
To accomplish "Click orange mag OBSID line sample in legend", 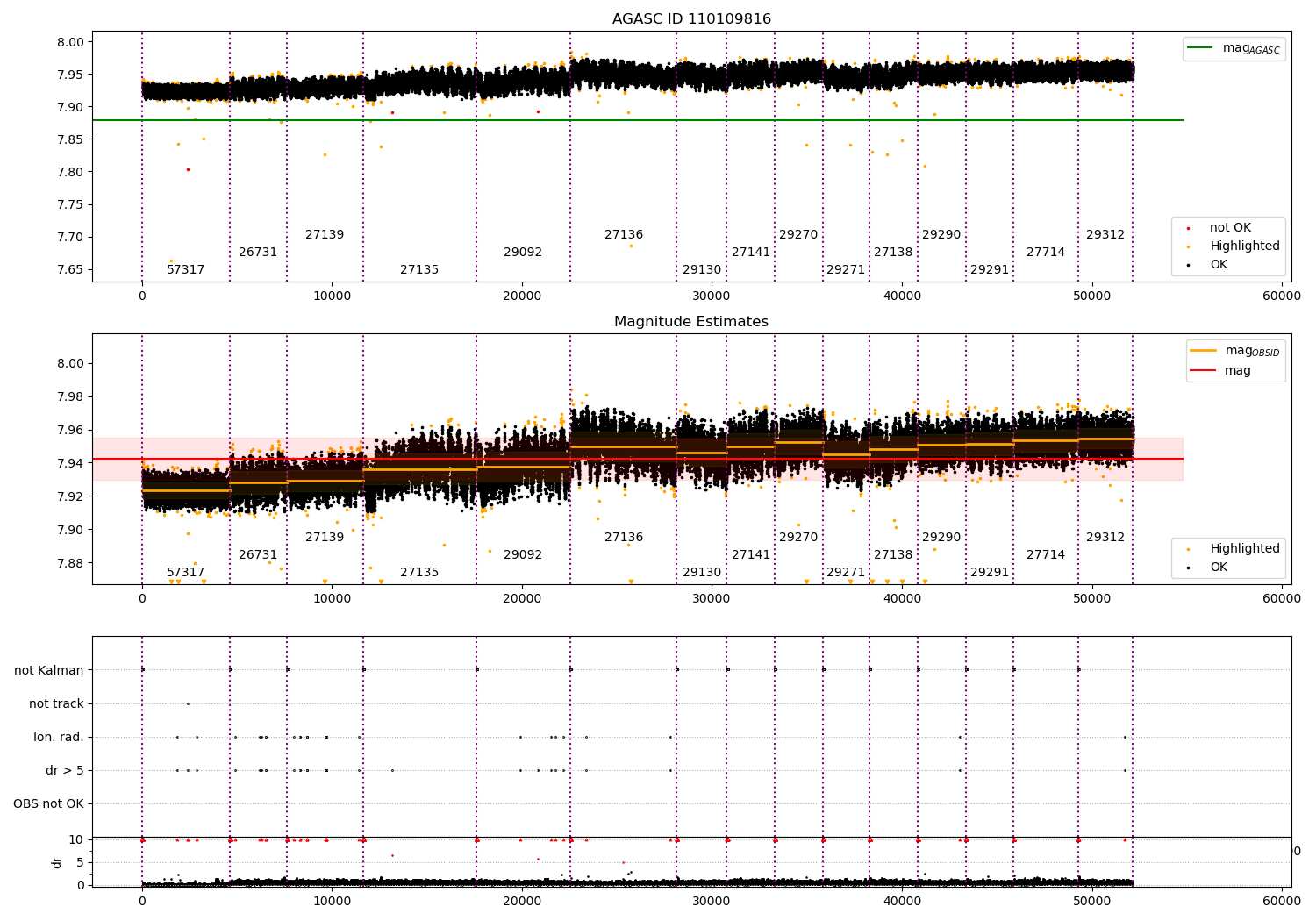I will coord(1203,350).
